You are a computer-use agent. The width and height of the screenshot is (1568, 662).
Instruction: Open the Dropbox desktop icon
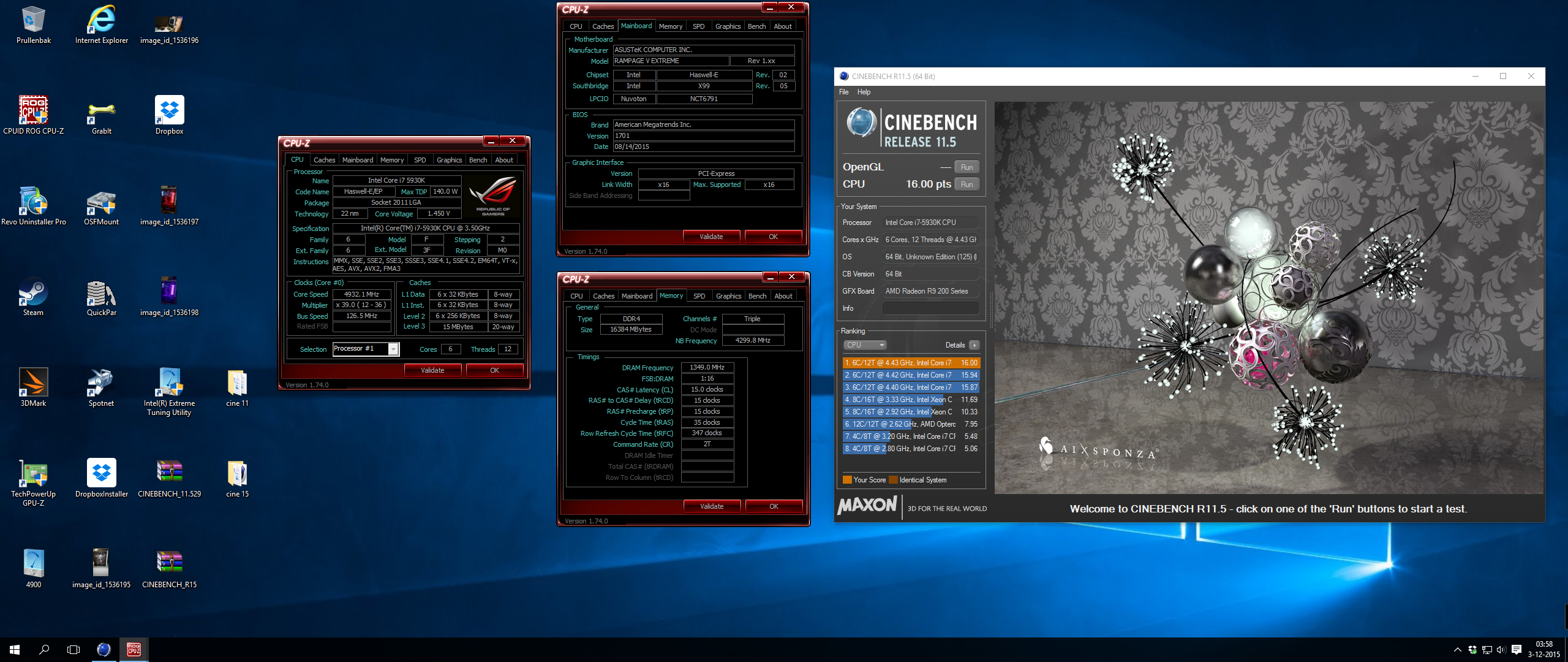(169, 115)
